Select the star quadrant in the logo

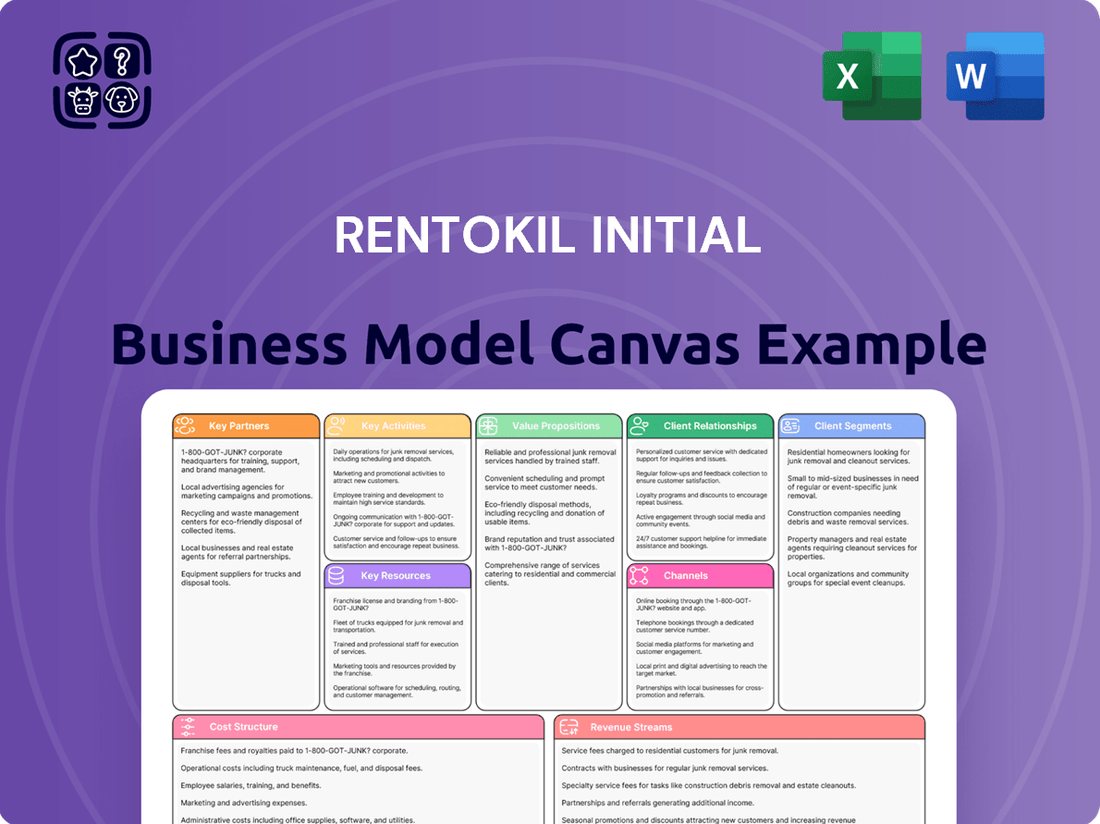click(x=82, y=62)
